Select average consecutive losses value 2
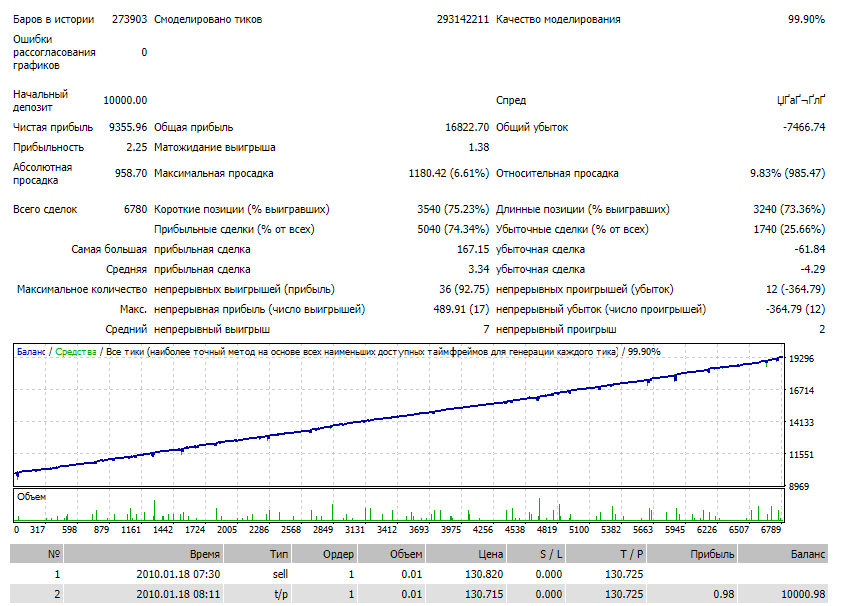This screenshot has height=606, width=861. (822, 329)
